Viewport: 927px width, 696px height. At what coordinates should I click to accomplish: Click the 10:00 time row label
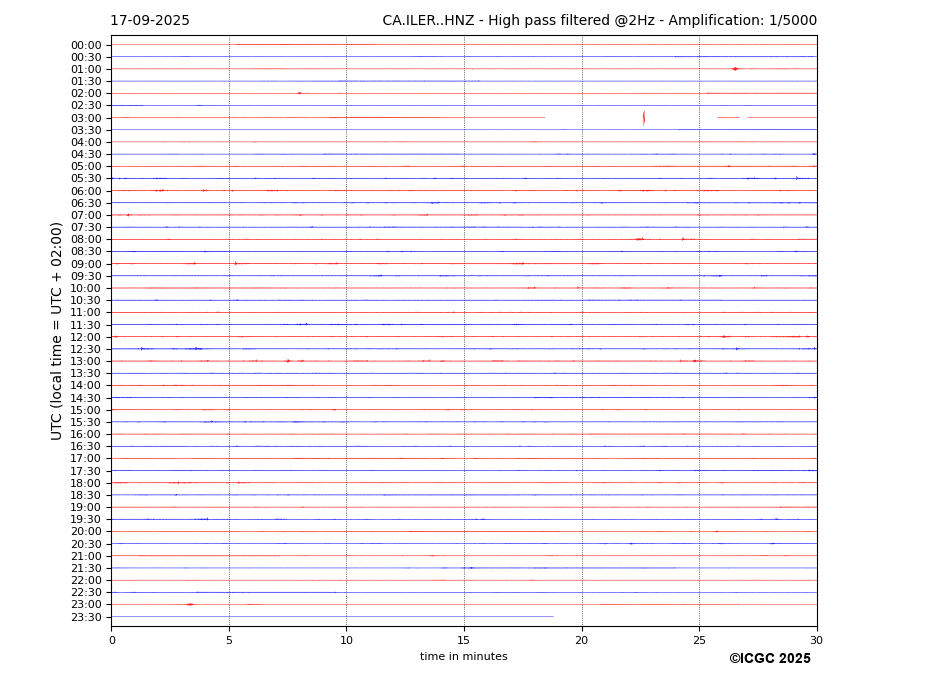[86, 289]
